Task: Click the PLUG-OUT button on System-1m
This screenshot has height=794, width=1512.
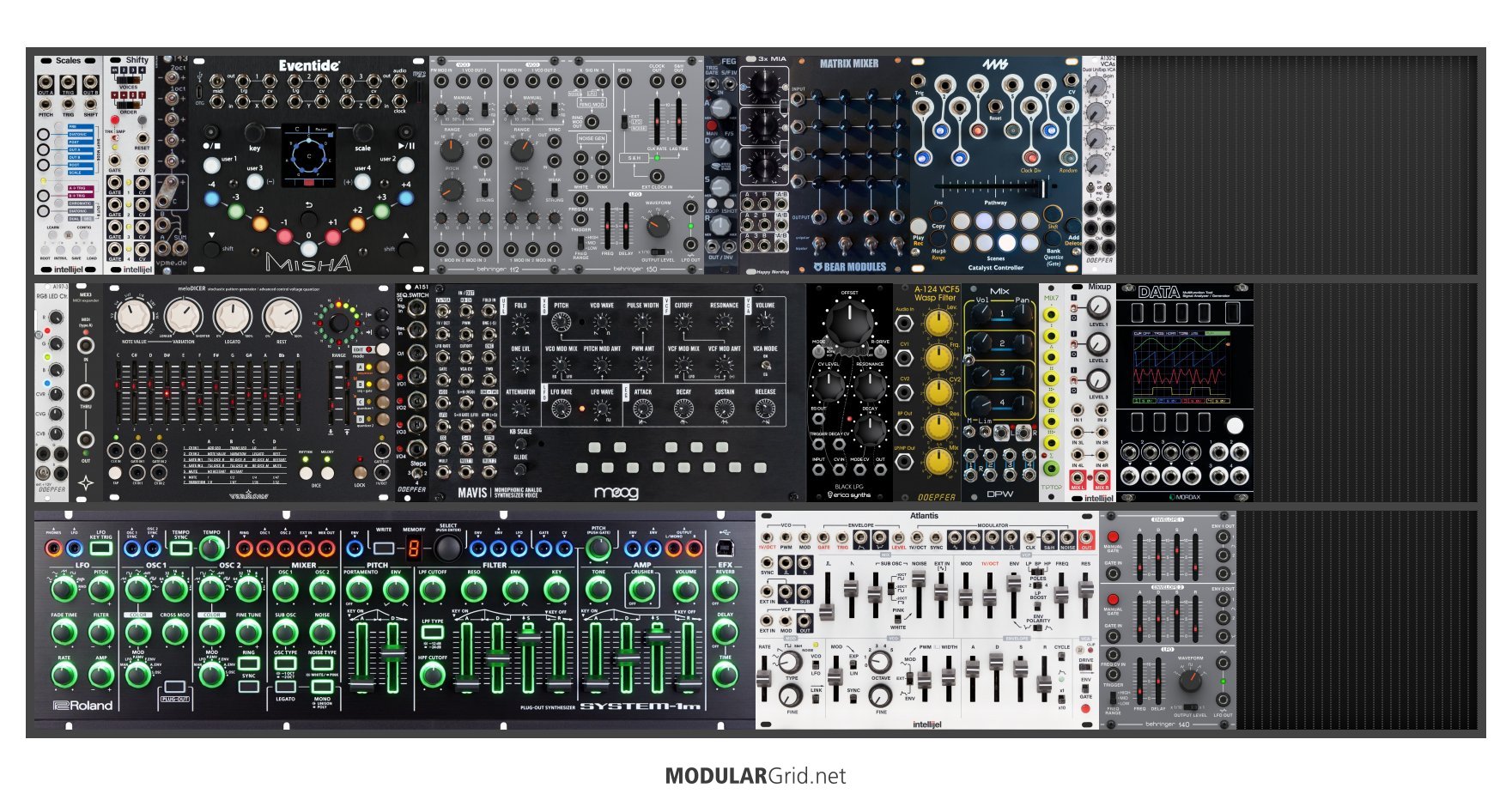Action: [x=174, y=688]
